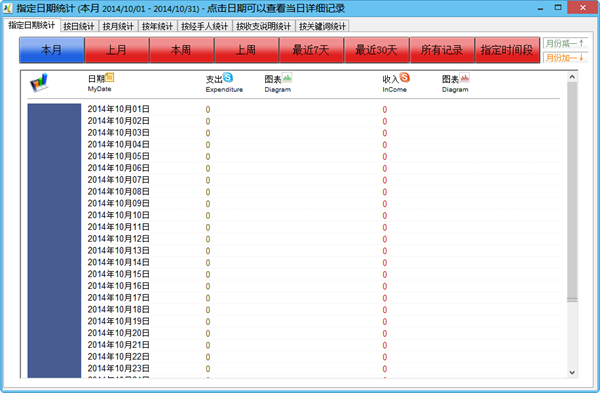This screenshot has height=393, width=600.
Task: Click the 上周 button
Action: tap(246, 50)
